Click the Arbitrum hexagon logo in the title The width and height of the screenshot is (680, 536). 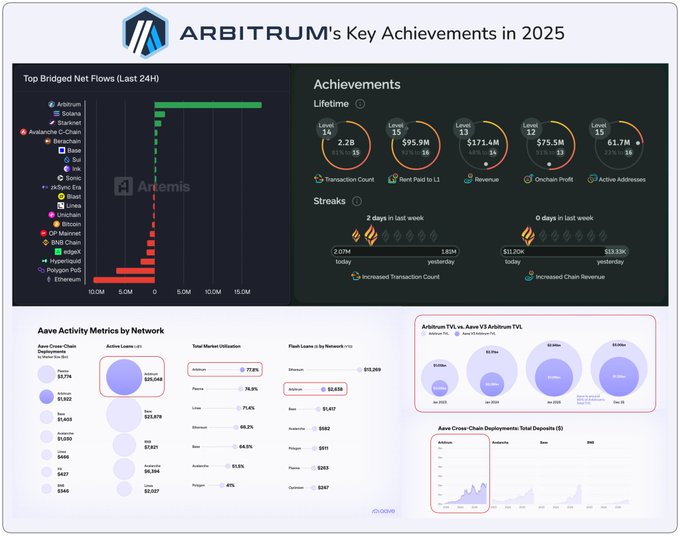145,33
